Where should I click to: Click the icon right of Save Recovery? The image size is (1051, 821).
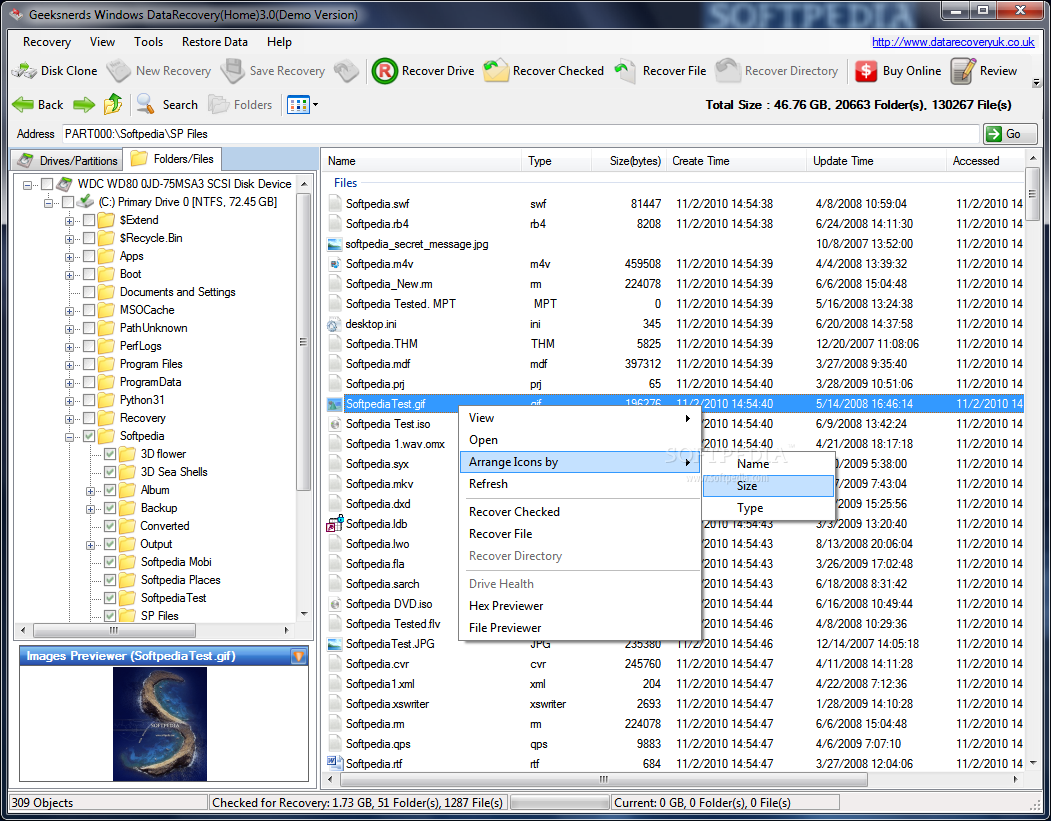tap(347, 71)
